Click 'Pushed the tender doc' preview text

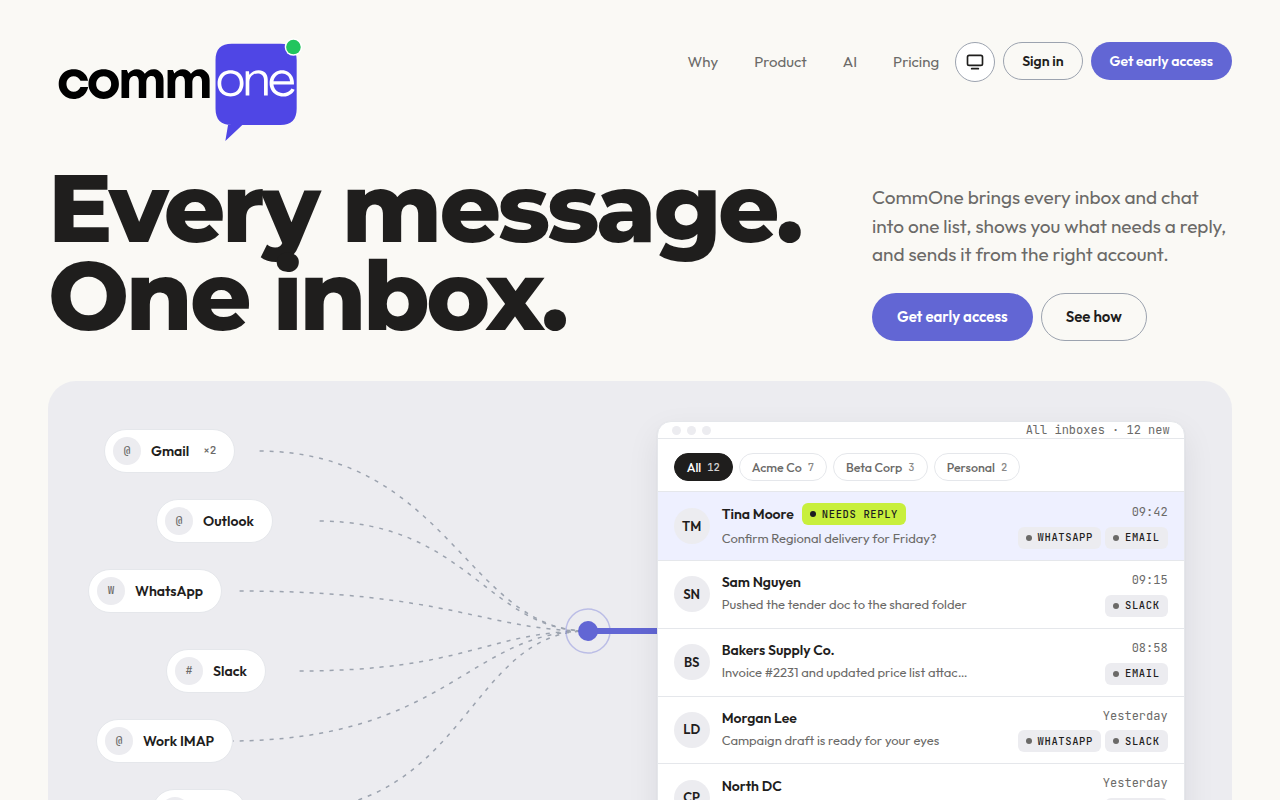pos(844,605)
